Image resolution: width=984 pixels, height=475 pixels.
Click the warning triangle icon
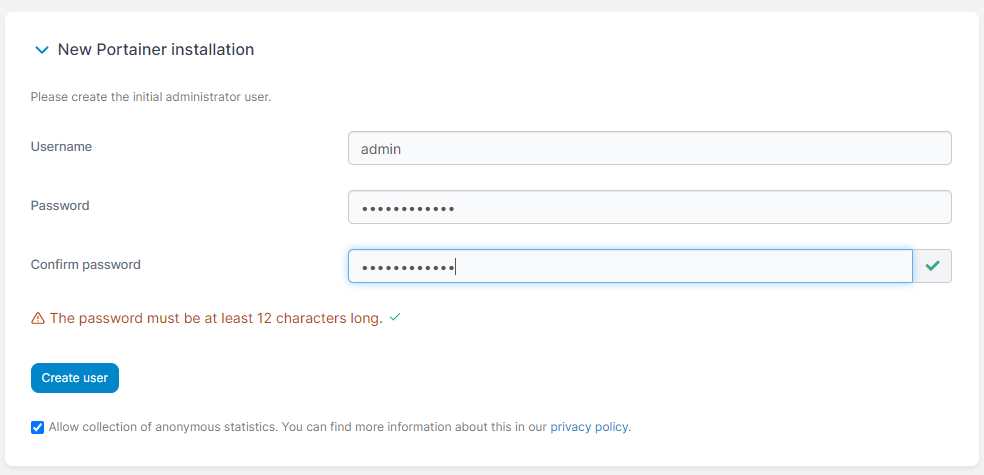(x=38, y=319)
